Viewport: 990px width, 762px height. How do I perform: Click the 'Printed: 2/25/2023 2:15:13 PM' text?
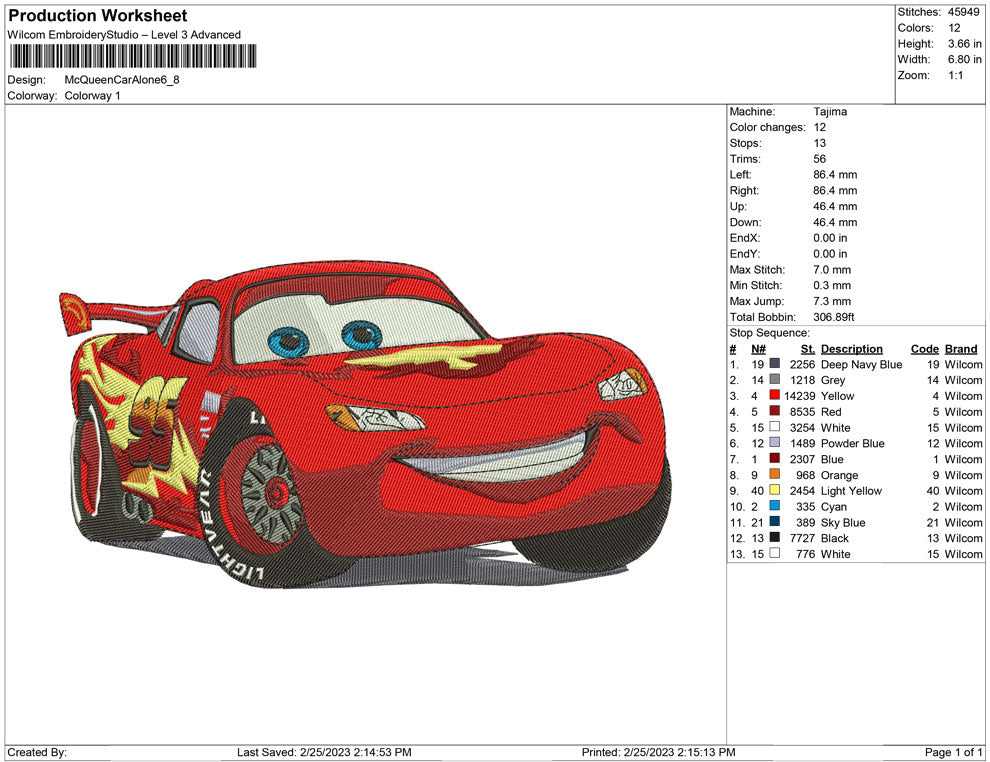pos(659,752)
